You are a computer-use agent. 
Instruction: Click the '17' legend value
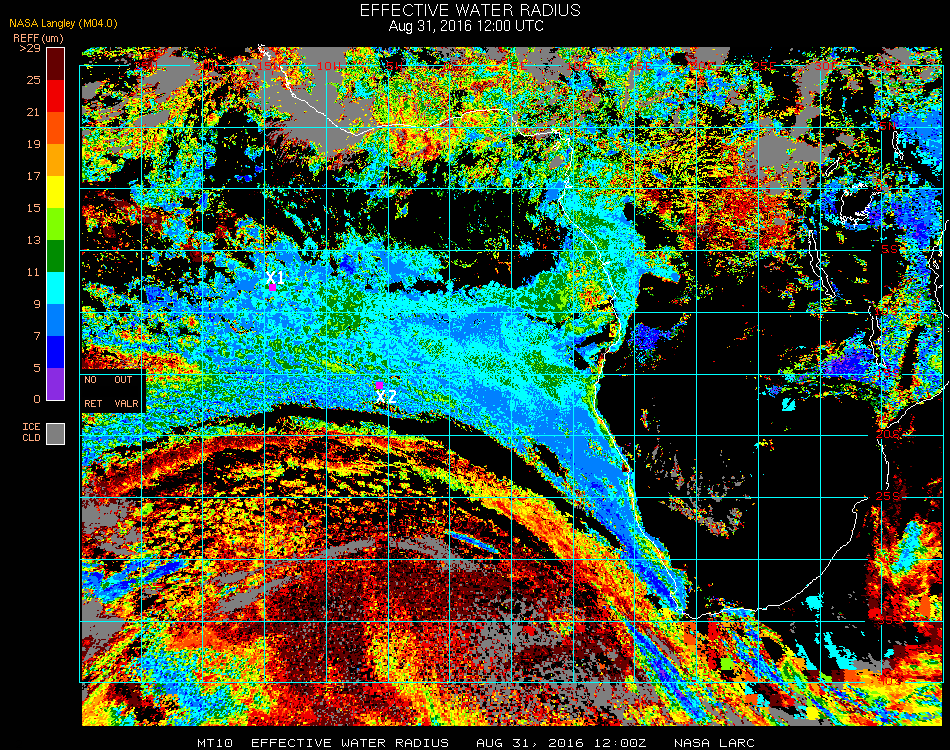[33, 176]
